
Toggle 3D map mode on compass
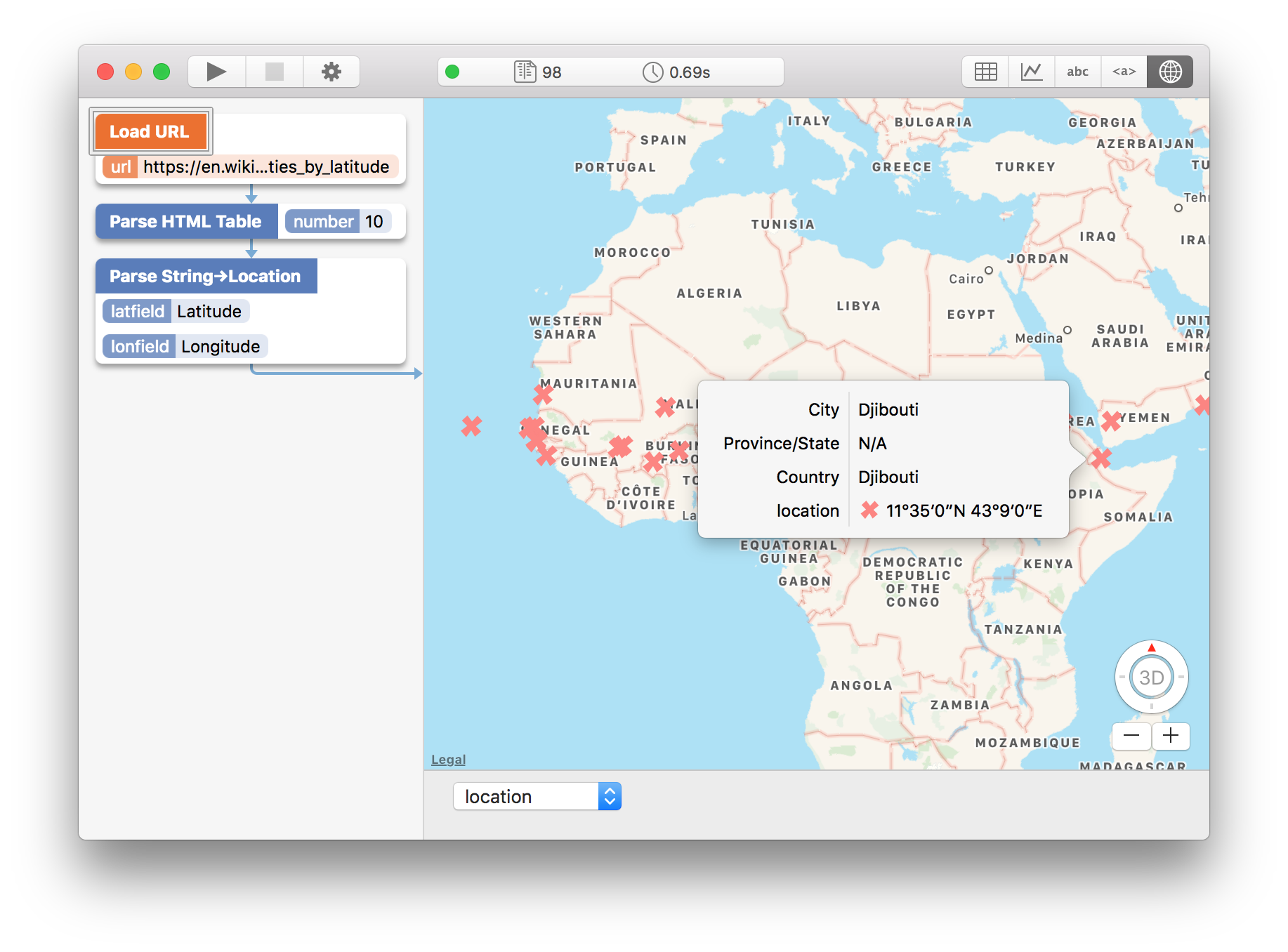pyautogui.click(x=1151, y=677)
